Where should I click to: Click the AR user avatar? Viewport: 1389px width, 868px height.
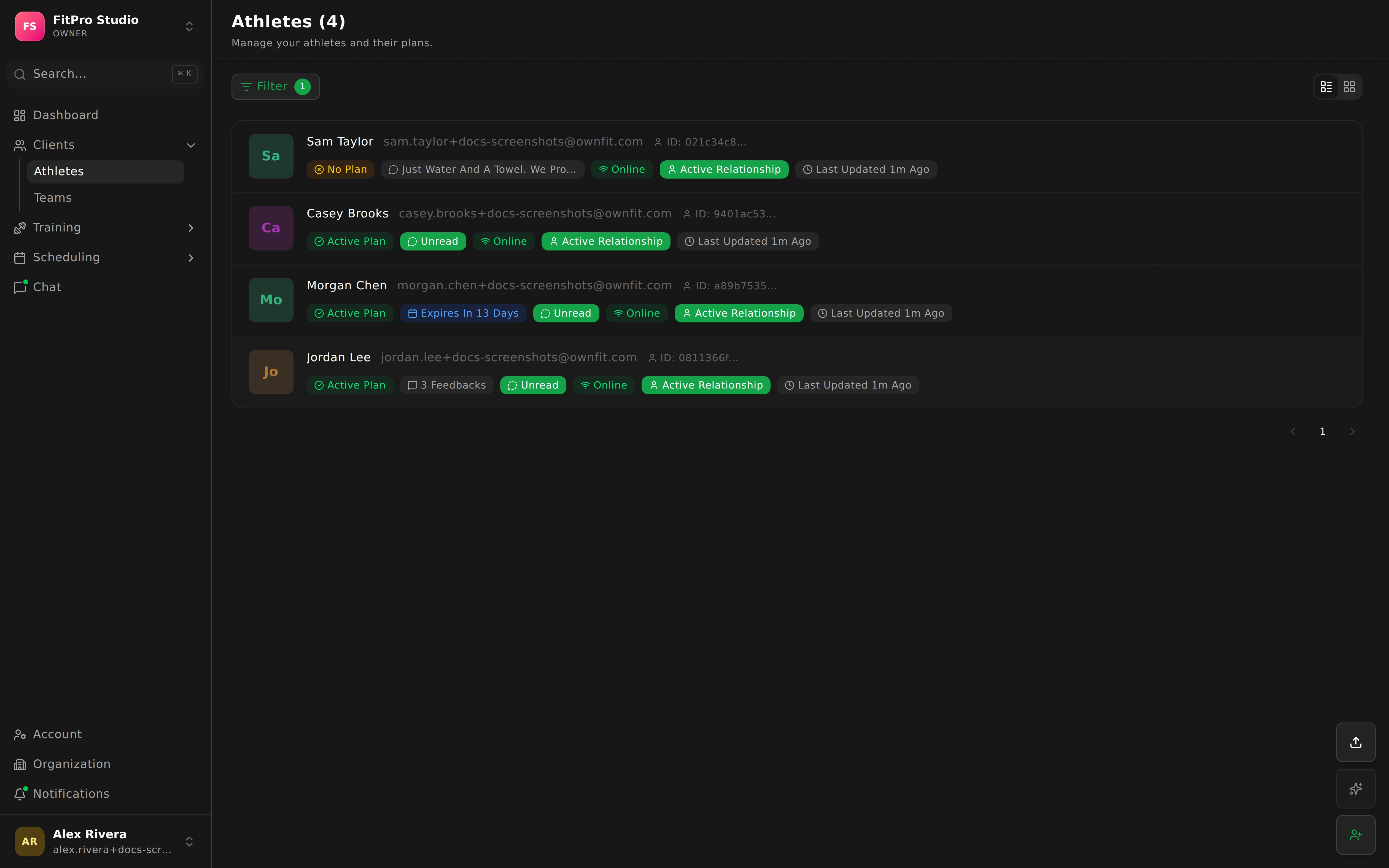30,842
